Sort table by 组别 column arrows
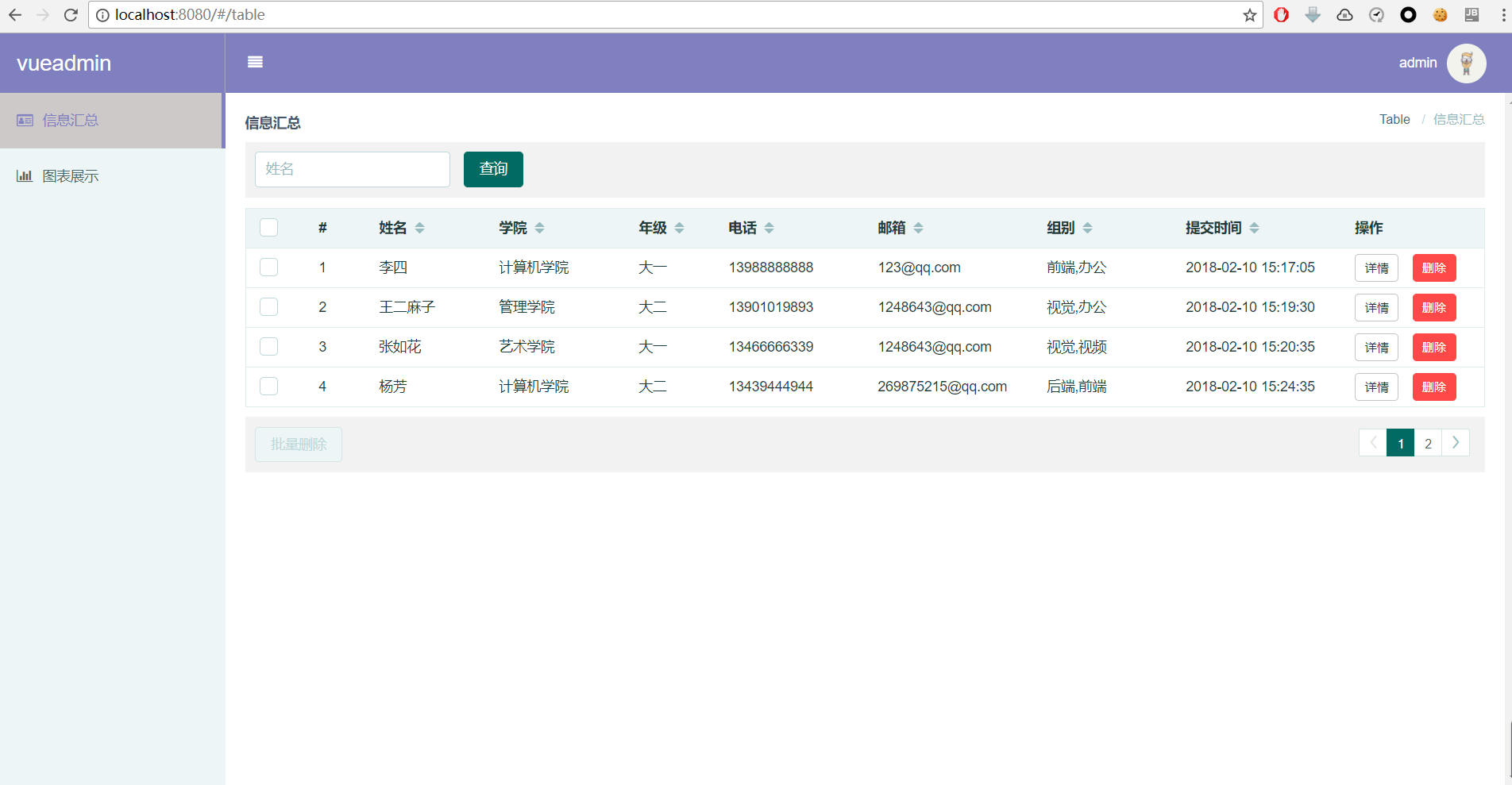The height and width of the screenshot is (785, 1512). (1088, 228)
